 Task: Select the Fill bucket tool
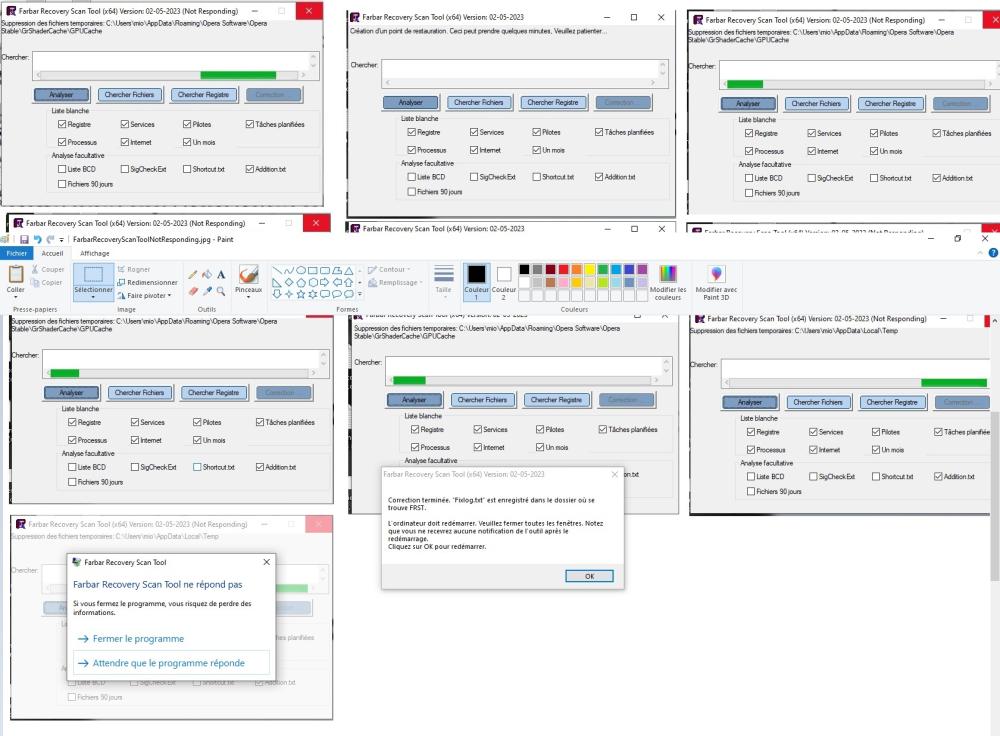207,275
